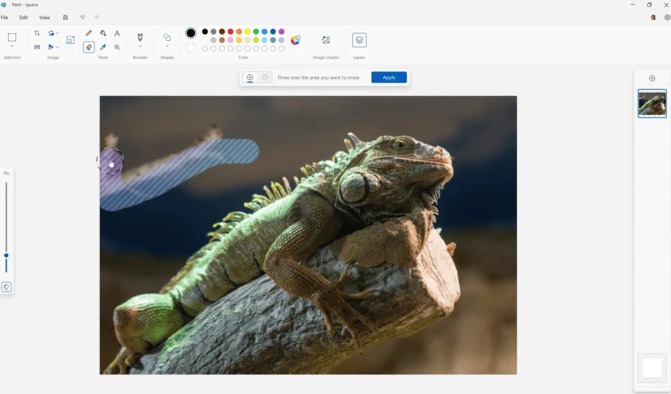The height and width of the screenshot is (394, 671).
Task: Click the Apply button
Action: click(389, 77)
